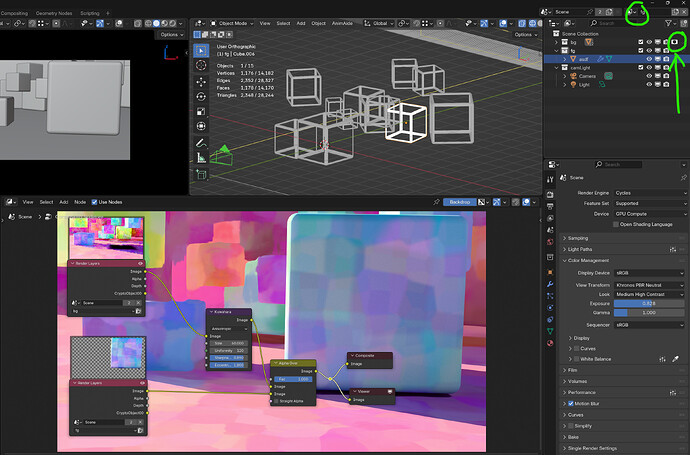The image size is (690, 455).
Task: Click Options button in 3D viewport
Action: click(526, 34)
